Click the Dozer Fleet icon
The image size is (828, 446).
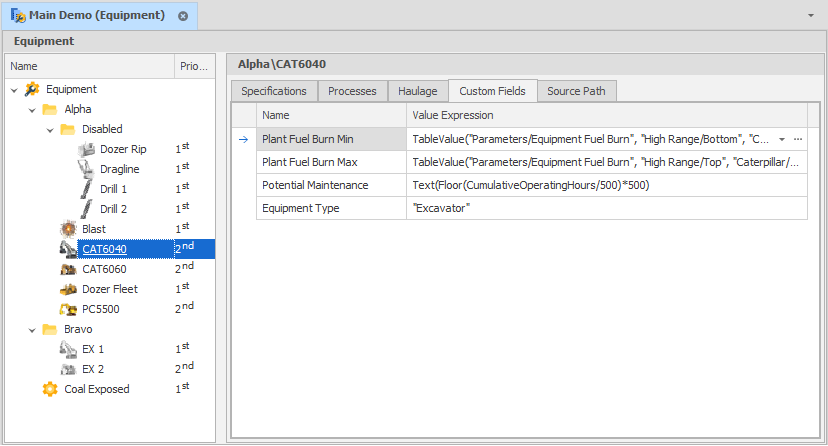click(x=68, y=289)
